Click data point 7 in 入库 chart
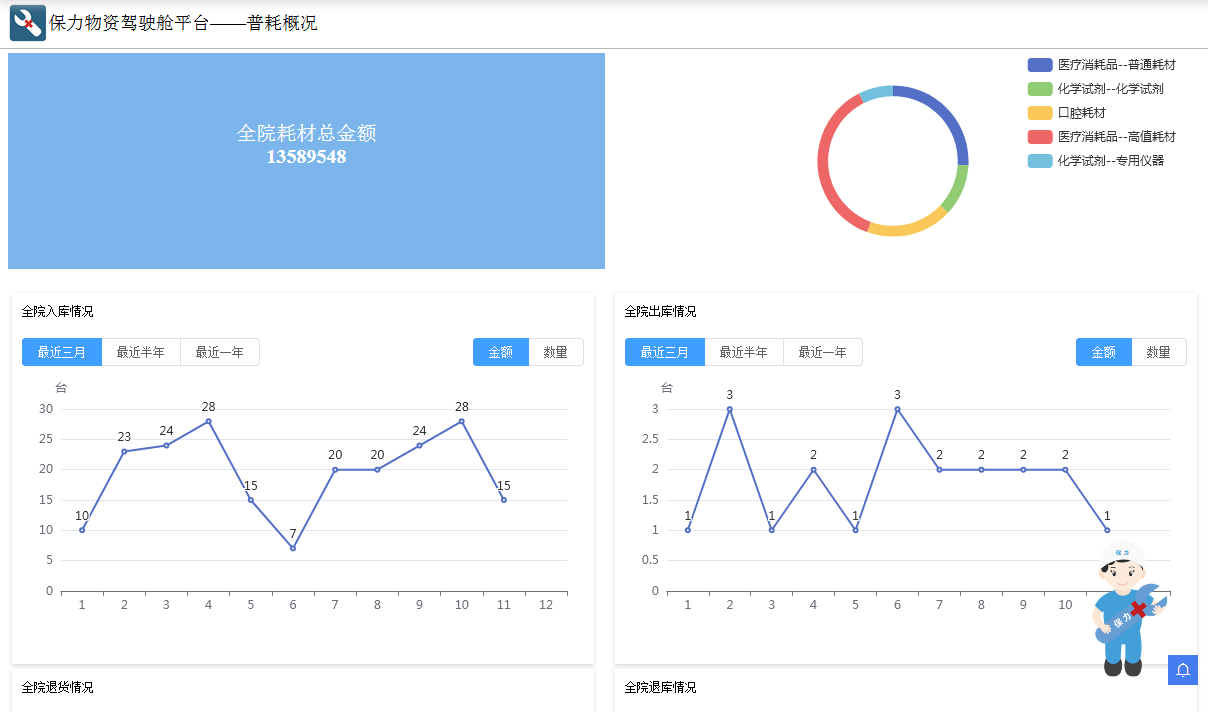This screenshot has height=712, width=1208. click(x=293, y=548)
